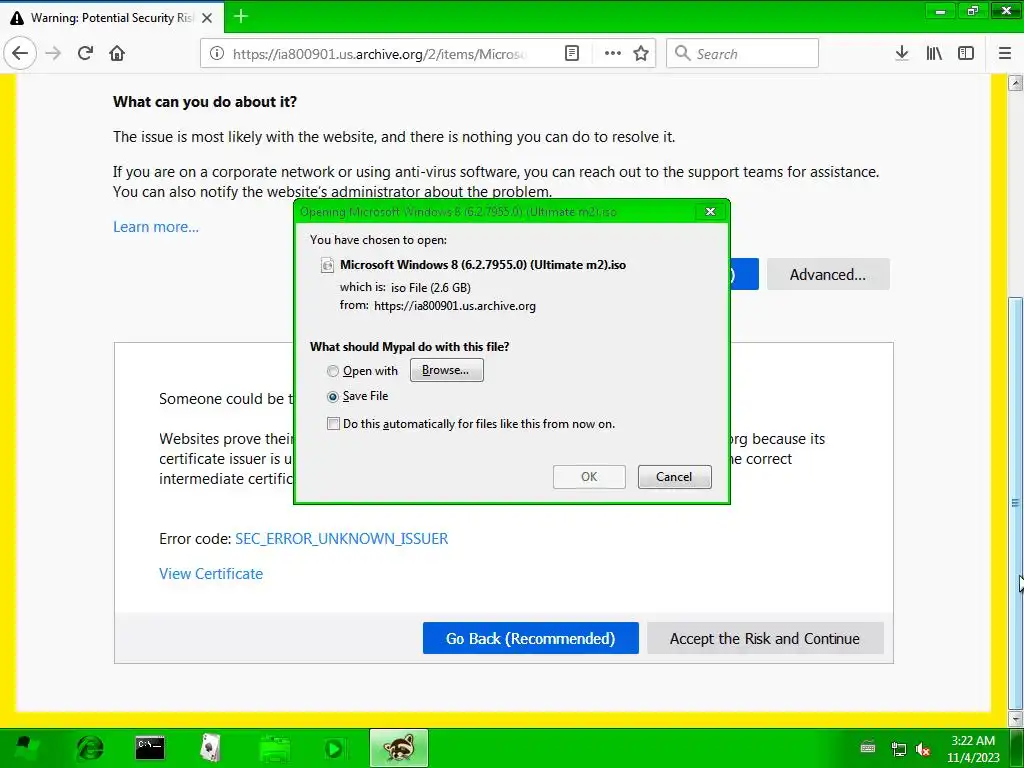Open the Learn more link
Viewport: 1024px width, 768px height.
coord(156,227)
